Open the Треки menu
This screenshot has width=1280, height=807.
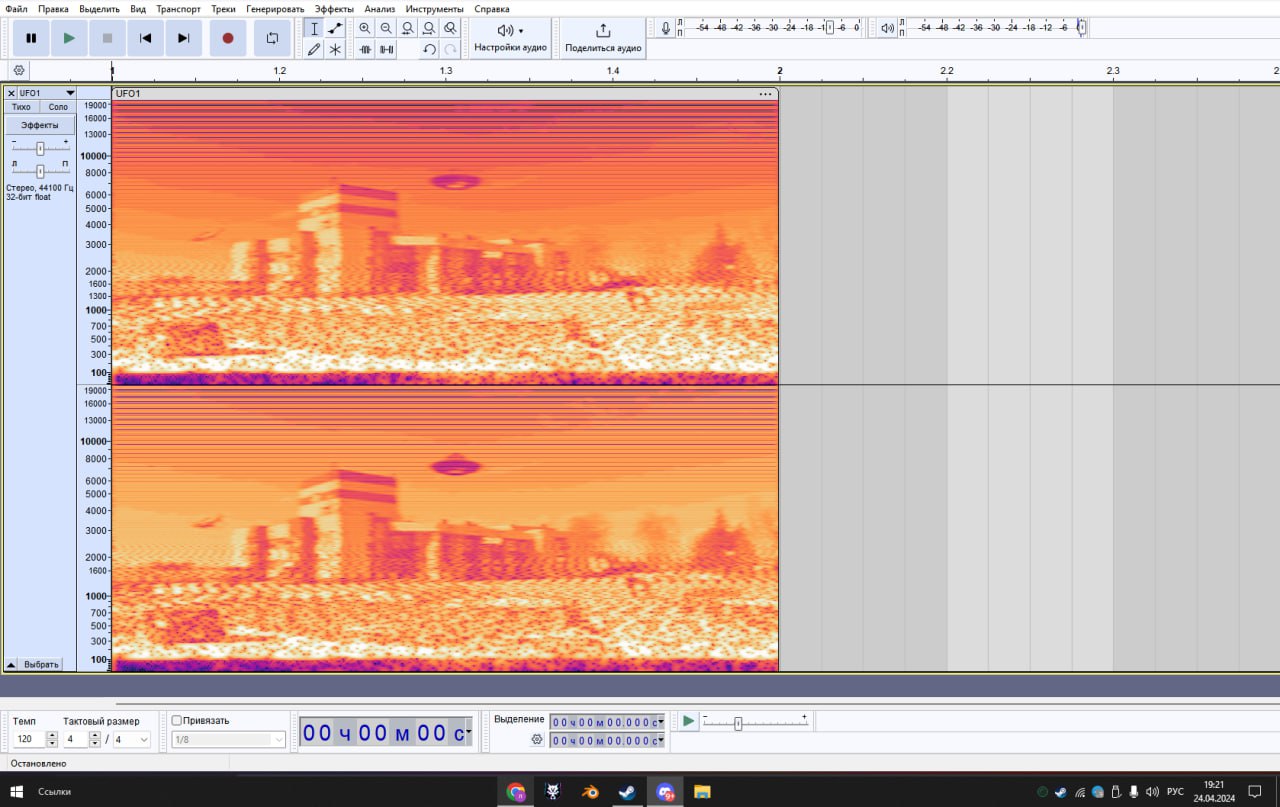[x=224, y=9]
